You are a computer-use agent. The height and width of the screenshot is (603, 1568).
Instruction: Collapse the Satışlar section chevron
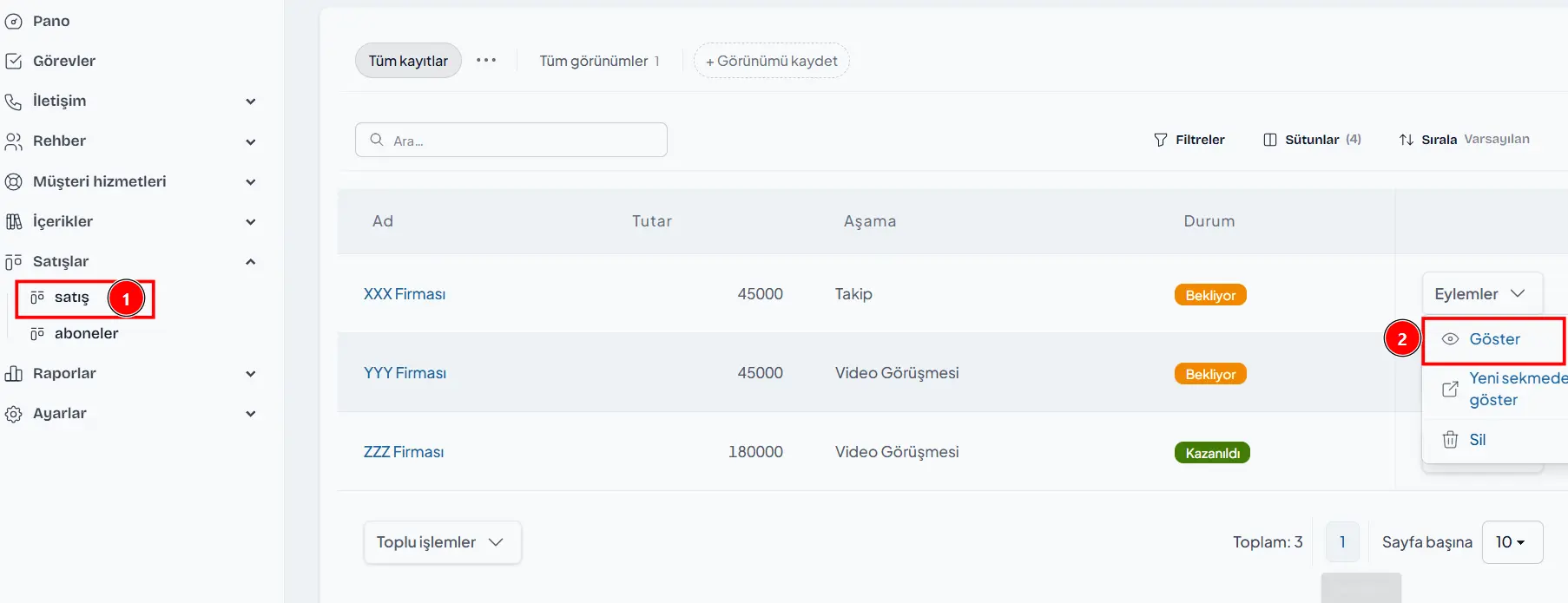[251, 261]
